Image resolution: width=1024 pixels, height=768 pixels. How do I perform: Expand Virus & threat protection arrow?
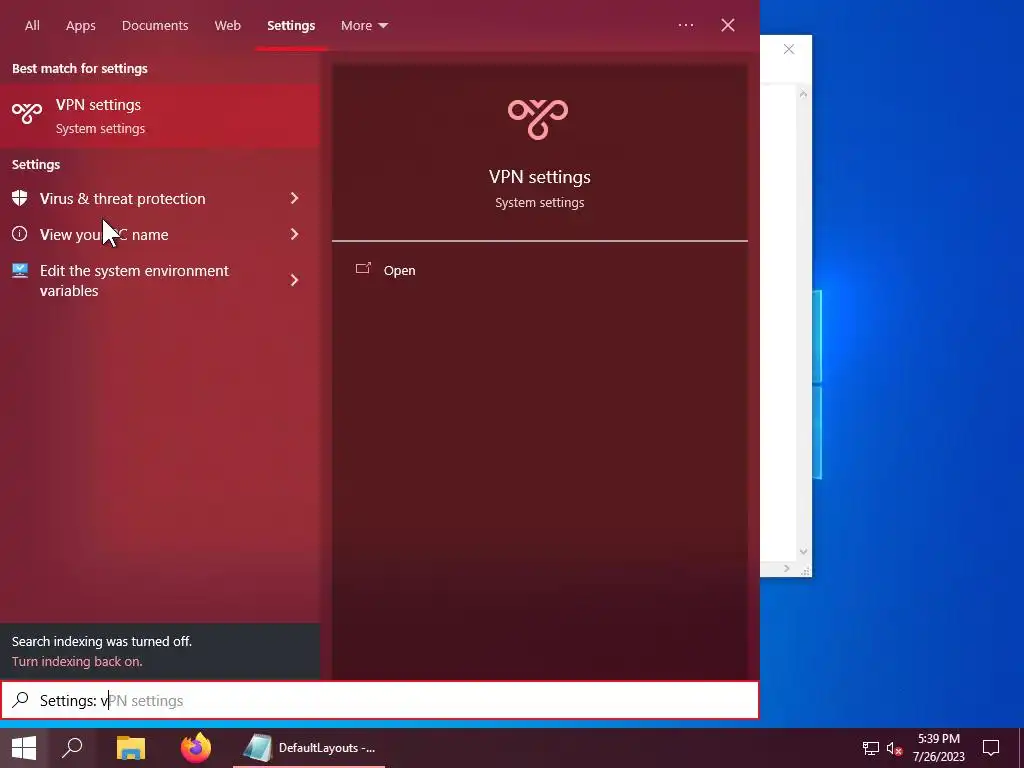click(295, 198)
